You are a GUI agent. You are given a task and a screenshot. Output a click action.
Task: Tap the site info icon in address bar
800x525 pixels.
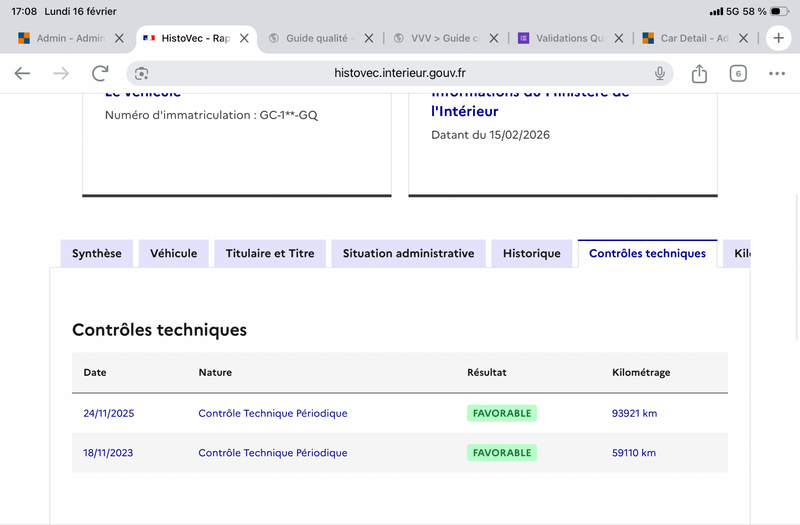coord(142,73)
